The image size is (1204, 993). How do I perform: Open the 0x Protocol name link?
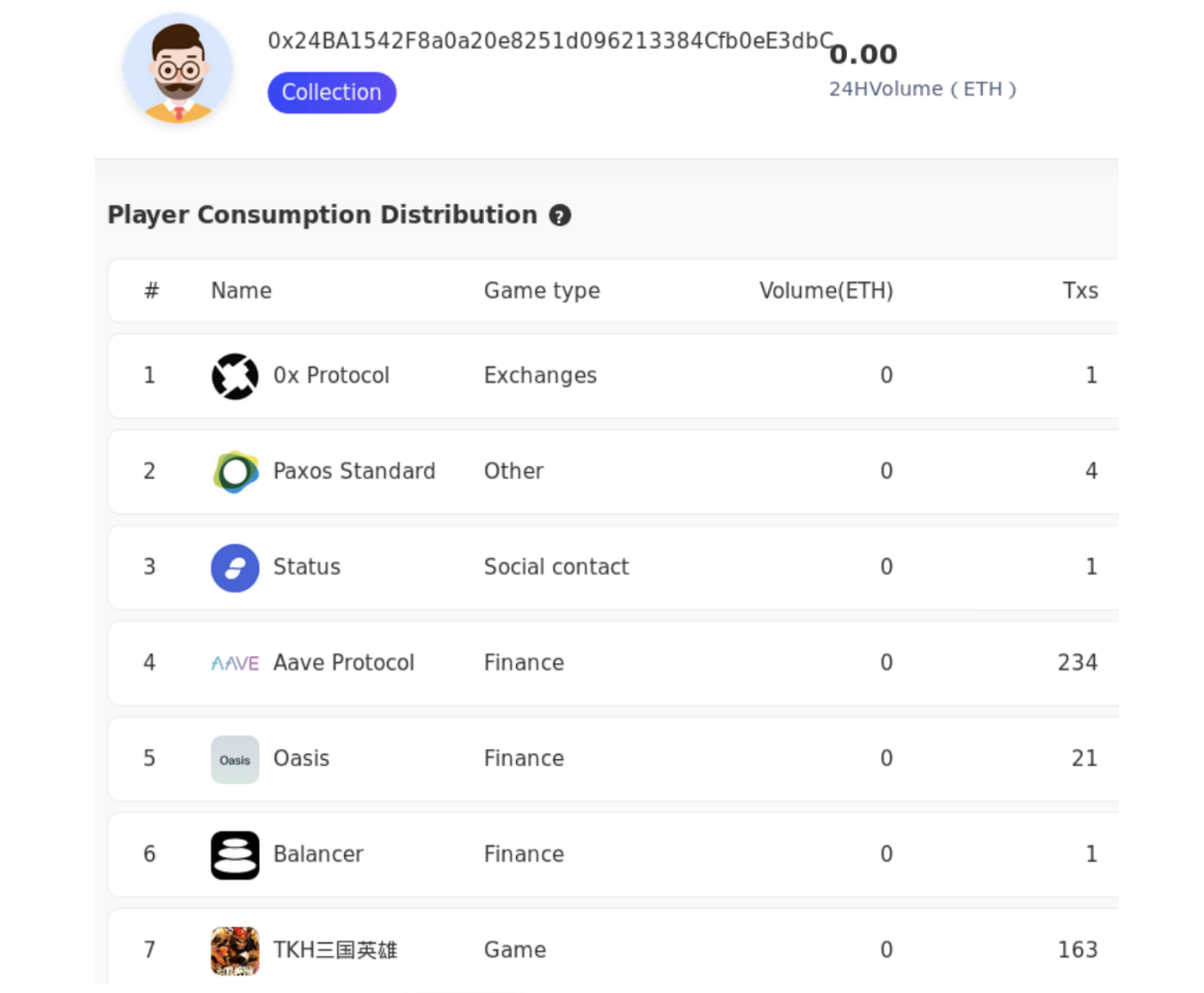331,376
